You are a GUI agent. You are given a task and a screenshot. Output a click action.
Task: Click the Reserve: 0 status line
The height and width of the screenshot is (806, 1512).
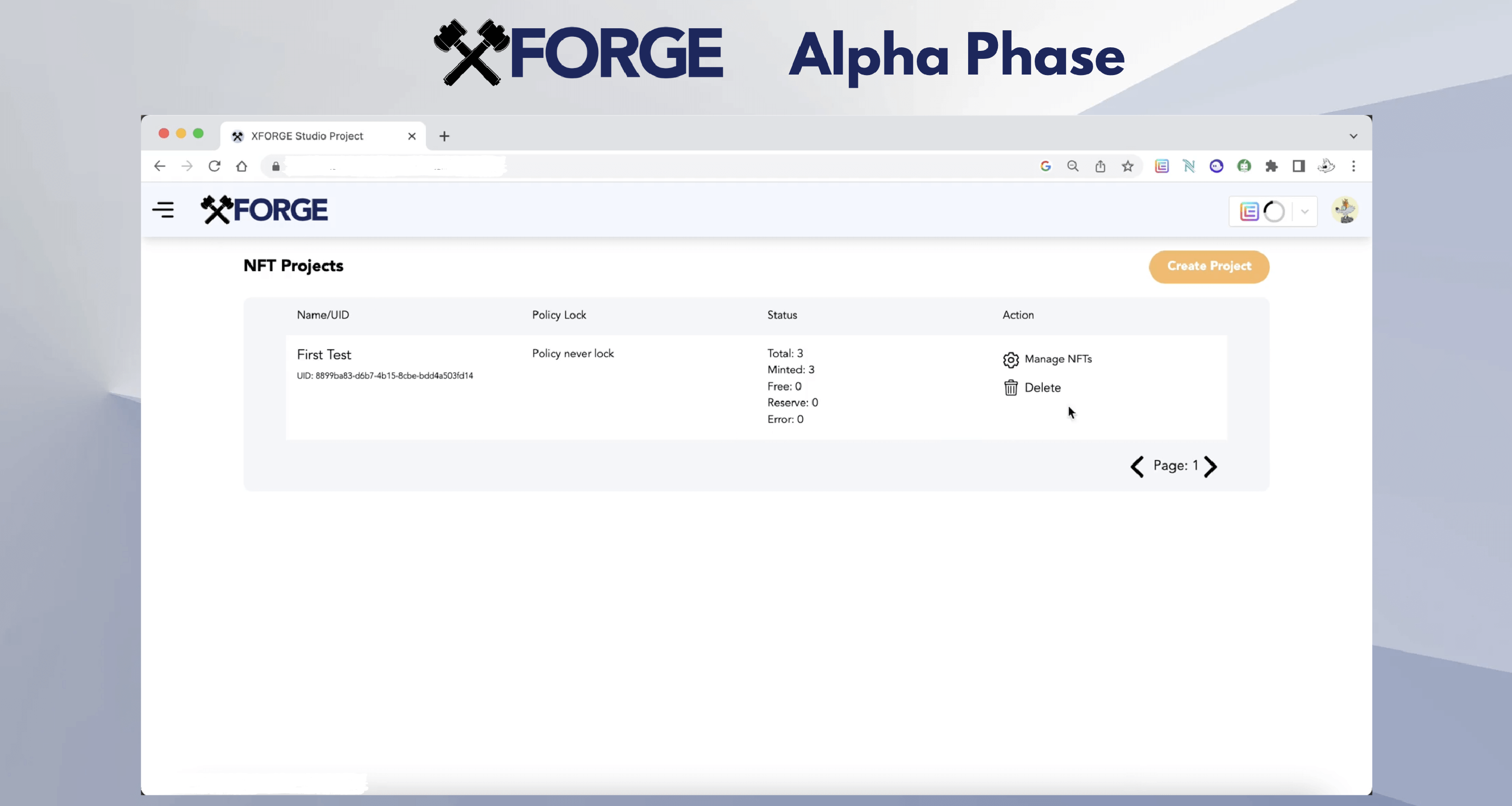click(793, 403)
